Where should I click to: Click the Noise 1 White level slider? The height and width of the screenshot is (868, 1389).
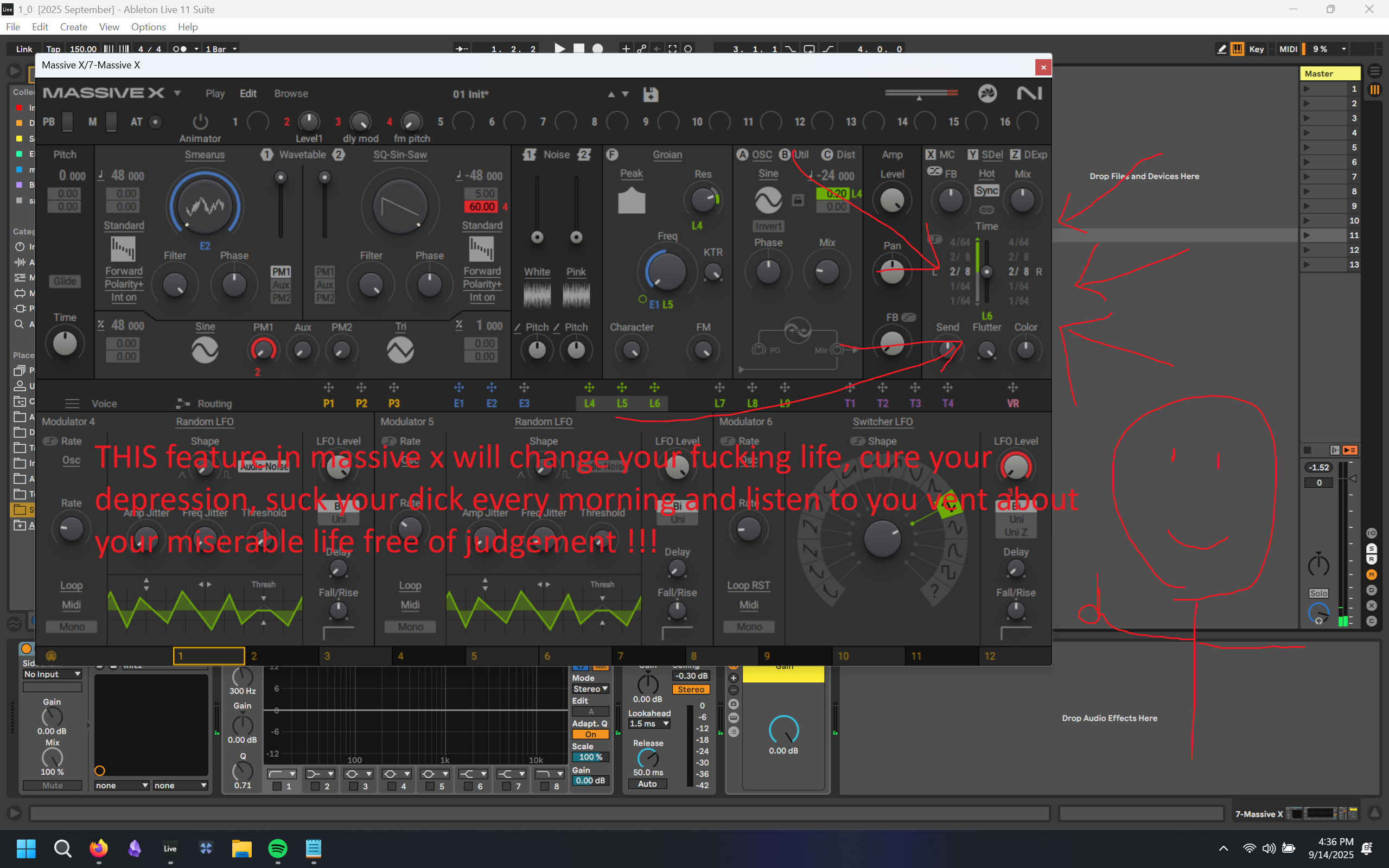[x=537, y=237]
